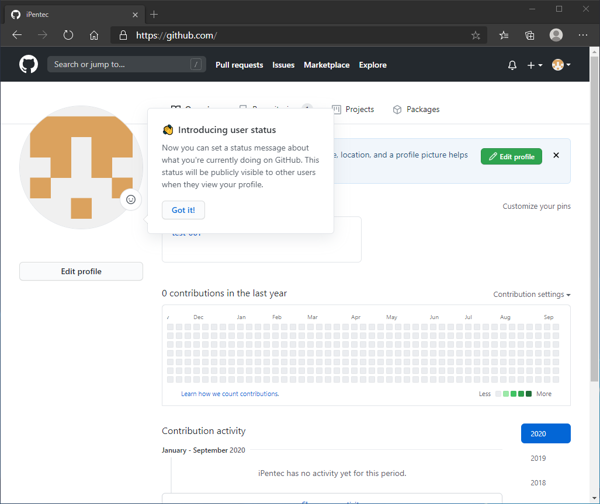The width and height of the screenshot is (600, 504).
Task: Open browser settings and more menu
Action: (583, 35)
